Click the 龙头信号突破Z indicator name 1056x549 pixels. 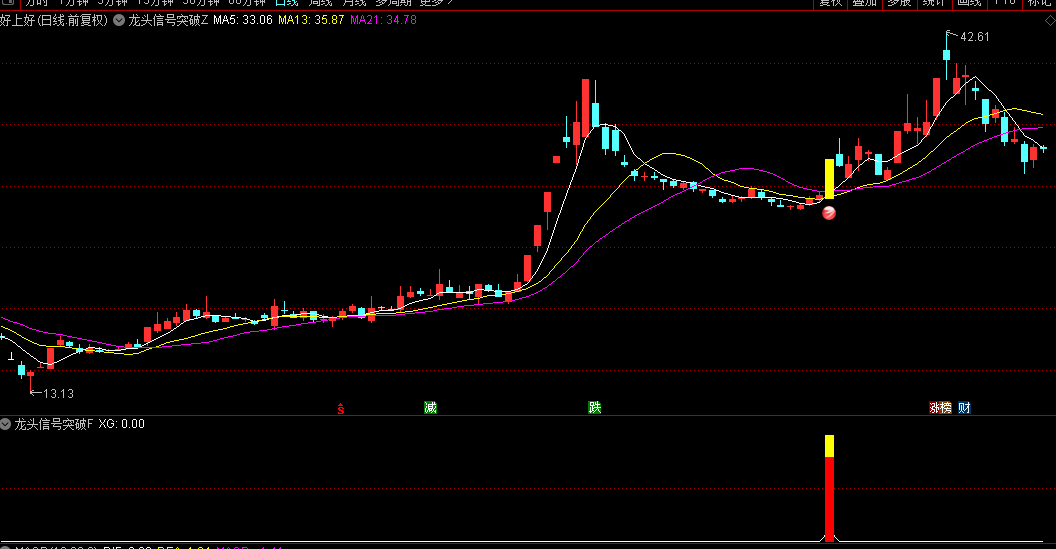point(168,20)
